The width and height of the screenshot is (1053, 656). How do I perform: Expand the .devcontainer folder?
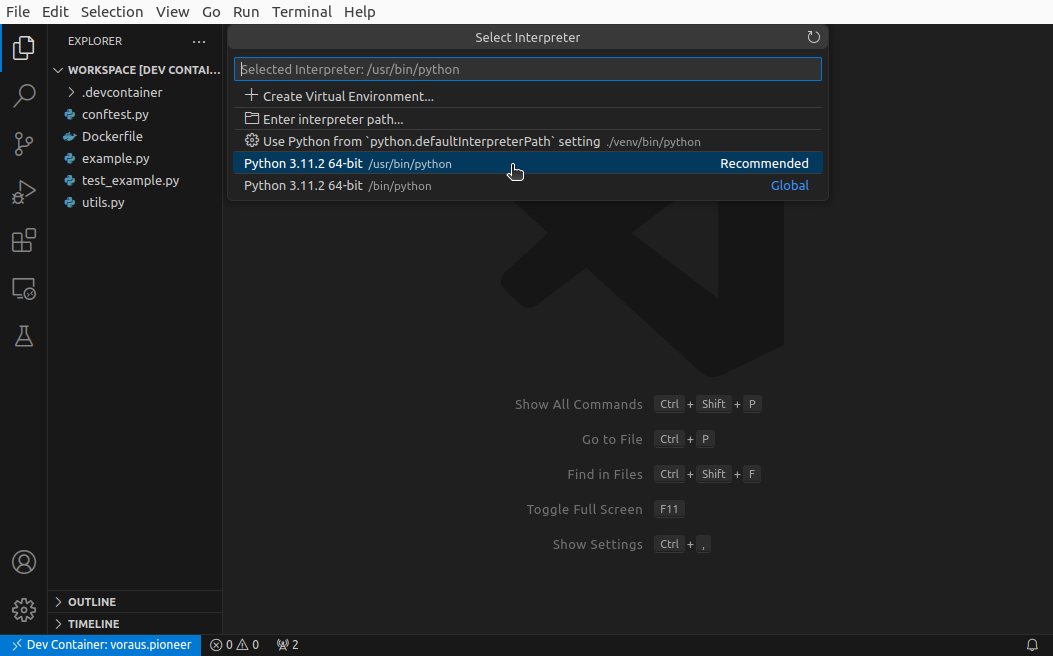pyautogui.click(x=121, y=92)
